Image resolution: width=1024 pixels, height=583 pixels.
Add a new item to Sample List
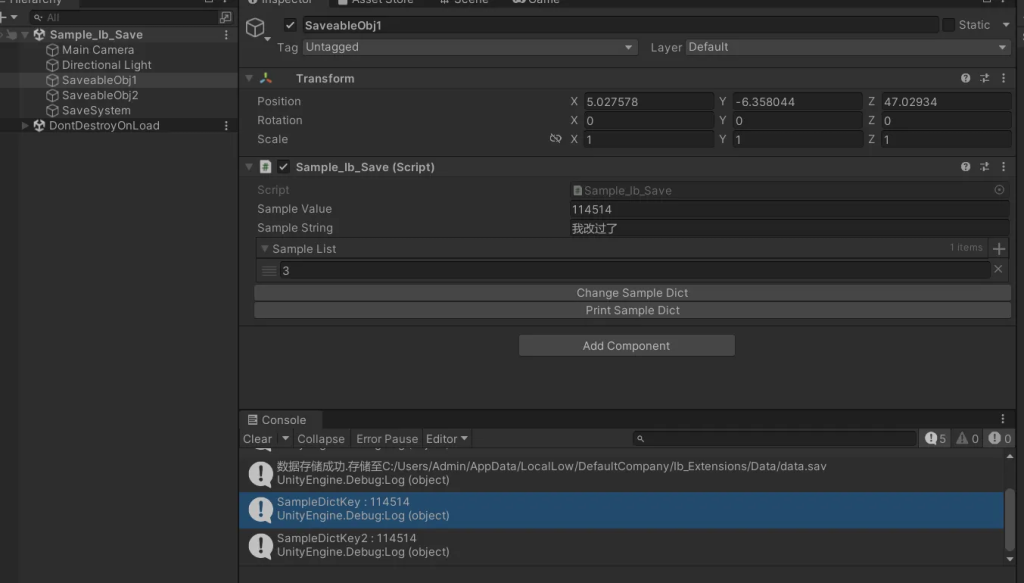999,249
